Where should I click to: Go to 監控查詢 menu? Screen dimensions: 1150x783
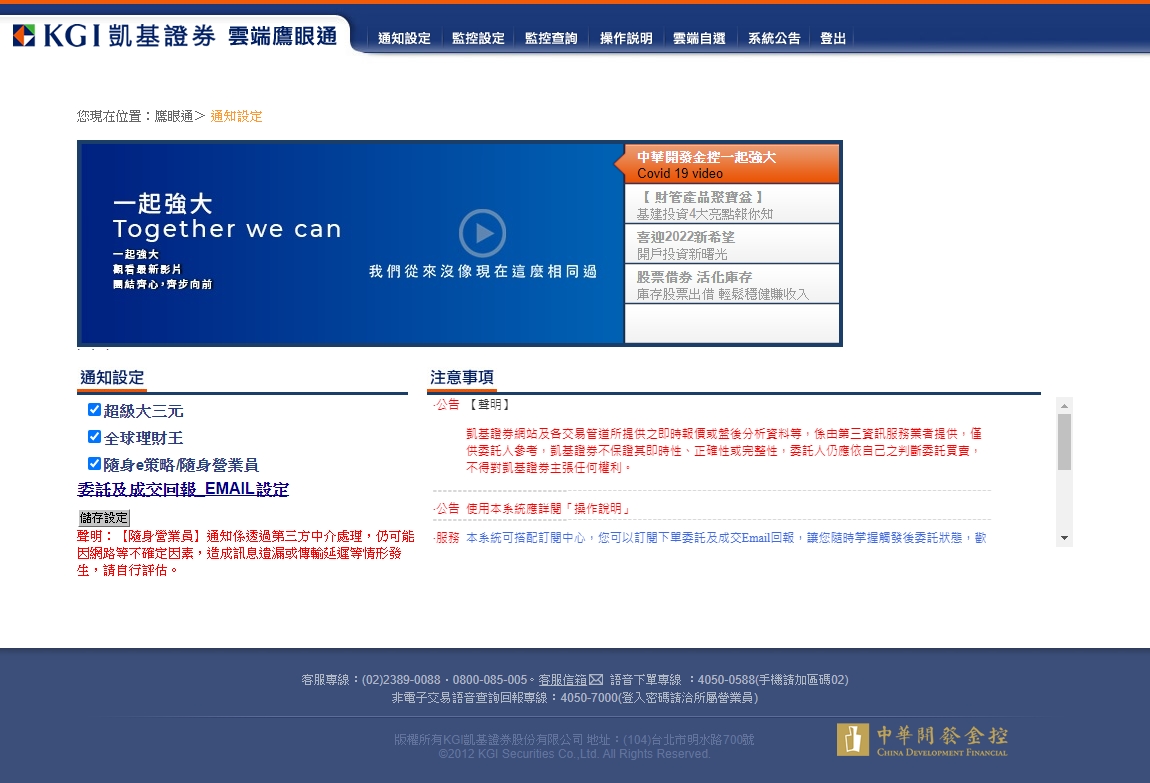552,38
